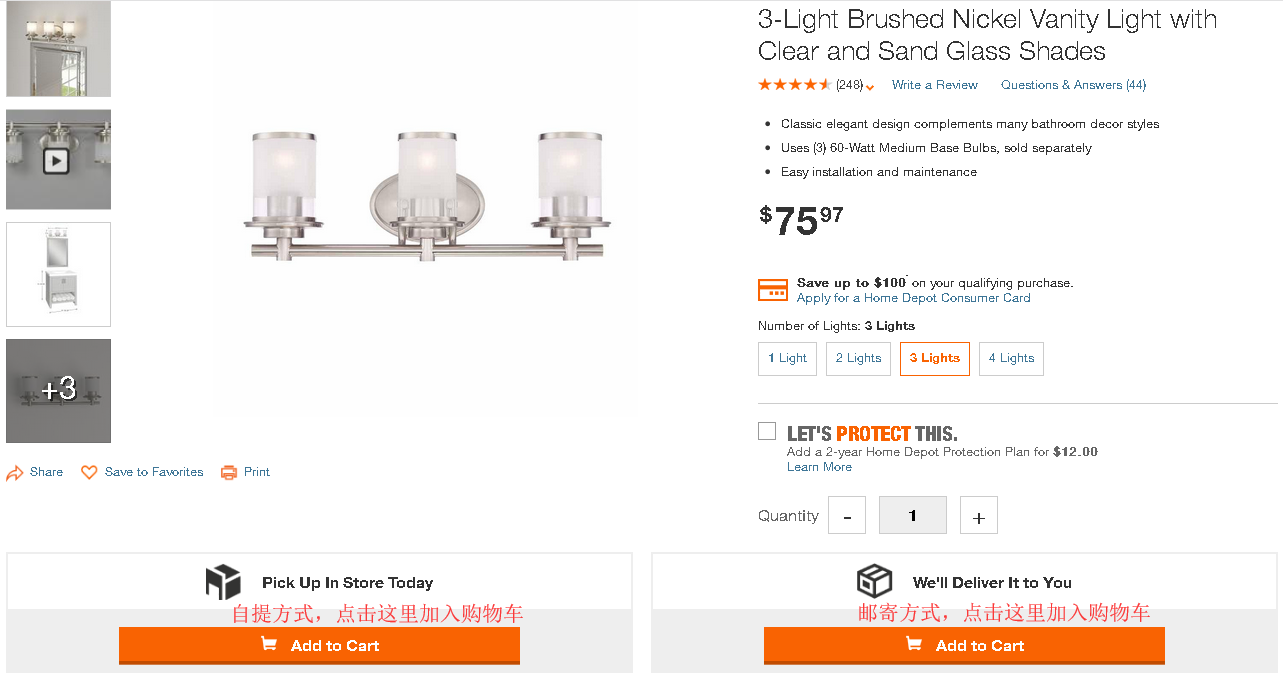Click the star rating icons
This screenshot has height=673, width=1283.
tap(794, 85)
